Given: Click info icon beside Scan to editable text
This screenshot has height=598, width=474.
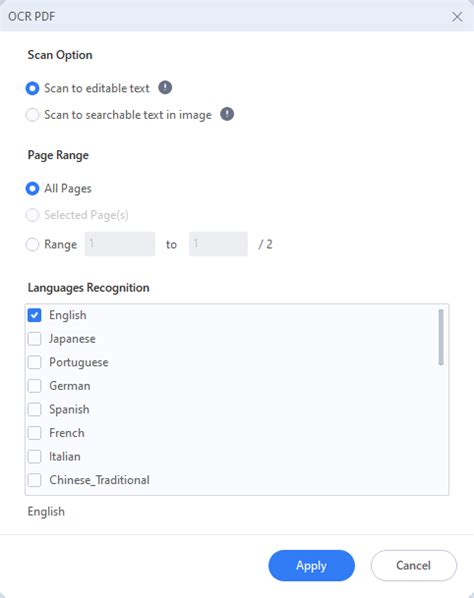Looking at the screenshot, I should (x=165, y=88).
